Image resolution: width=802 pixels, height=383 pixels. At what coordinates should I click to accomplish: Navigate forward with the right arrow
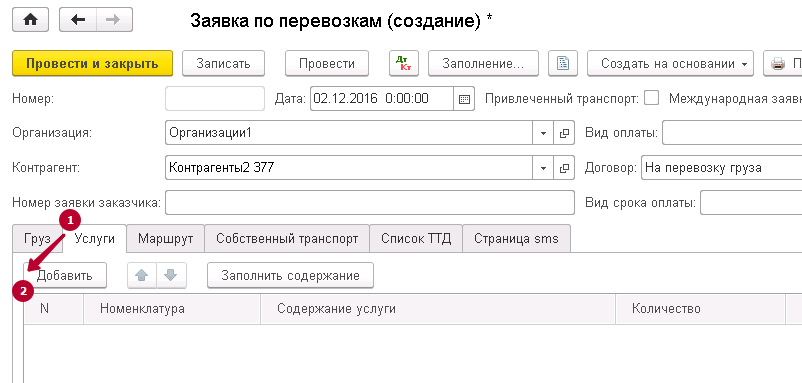click(114, 20)
